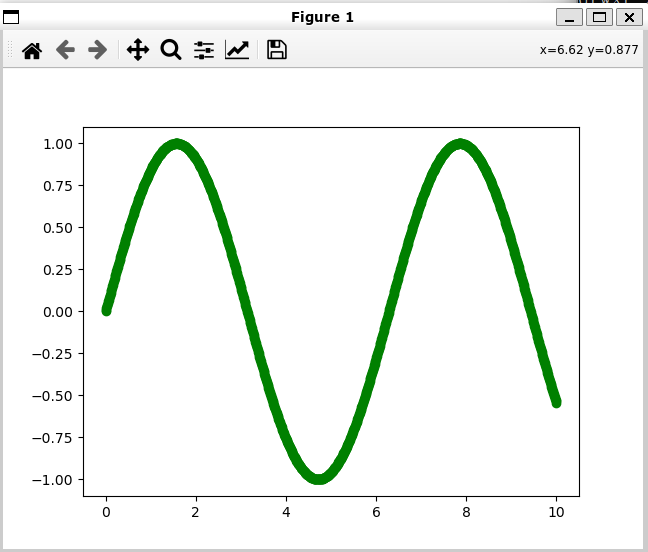648x552 pixels.
Task: Click the x-axis tick label 2
Action: (196, 512)
